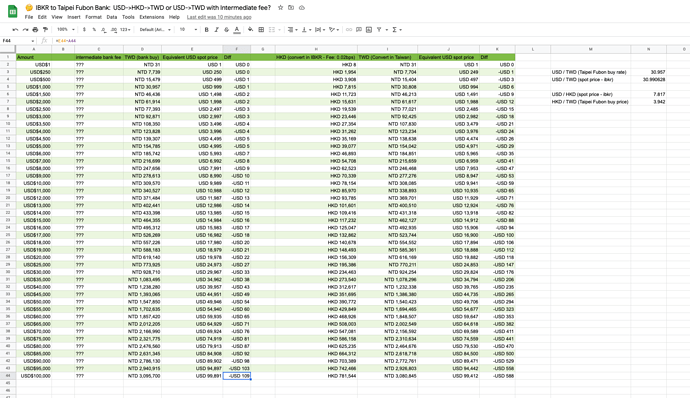Screen dimensions: 690x398
Task: Insert a comment from the toolbar
Action: tap(359, 29)
